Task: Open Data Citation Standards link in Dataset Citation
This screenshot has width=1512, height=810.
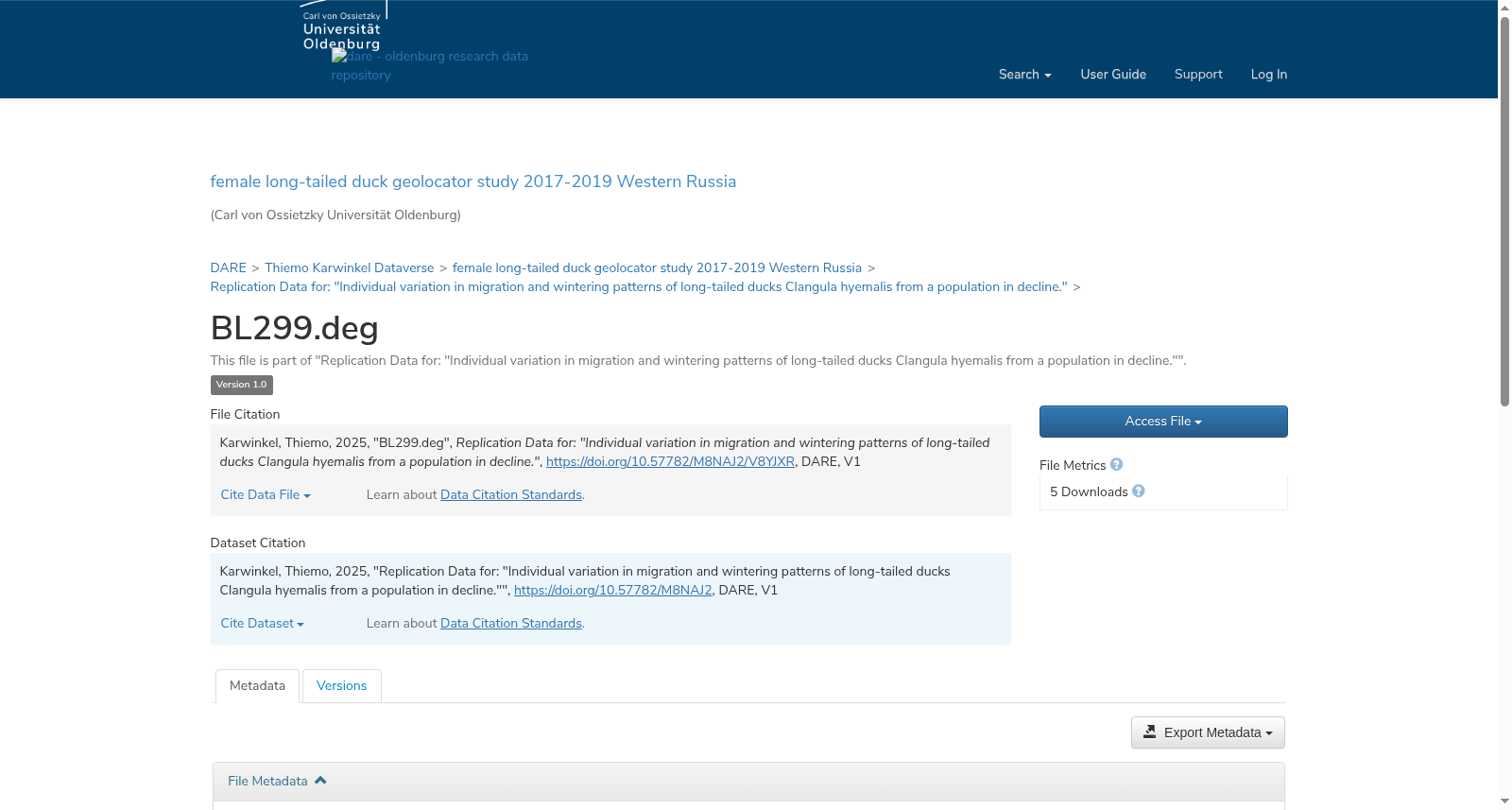Action: tap(511, 624)
